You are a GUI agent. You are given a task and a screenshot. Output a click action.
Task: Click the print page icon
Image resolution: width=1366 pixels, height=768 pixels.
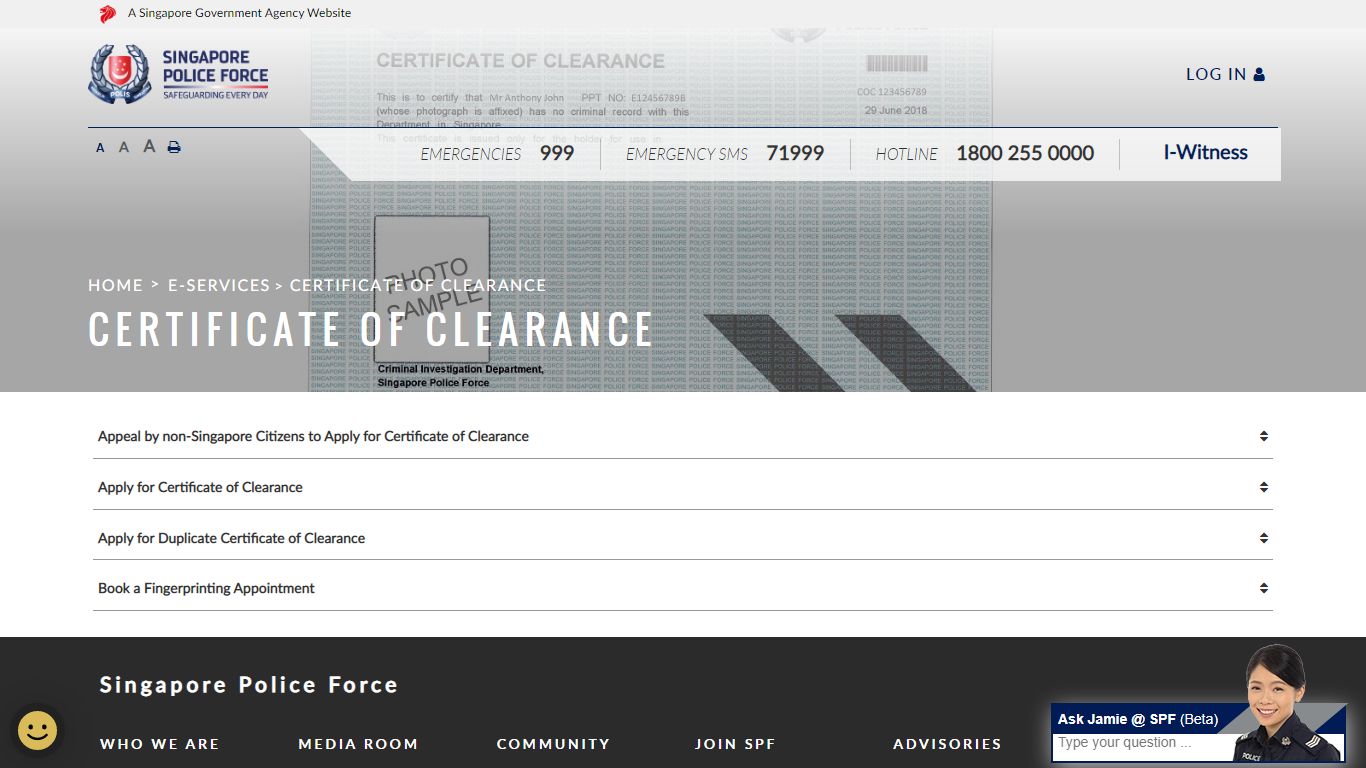tap(174, 147)
